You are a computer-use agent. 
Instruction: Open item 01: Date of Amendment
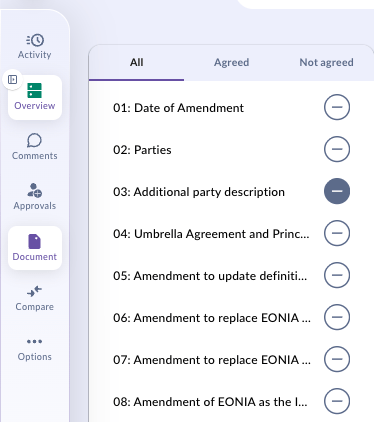[x=178, y=108]
